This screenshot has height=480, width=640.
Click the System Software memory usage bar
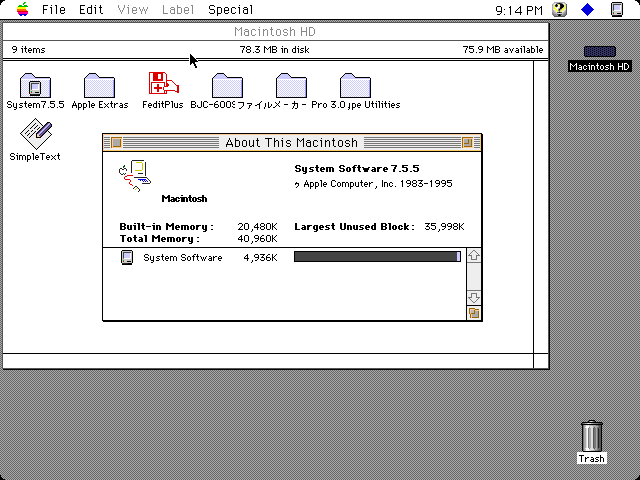tap(378, 256)
